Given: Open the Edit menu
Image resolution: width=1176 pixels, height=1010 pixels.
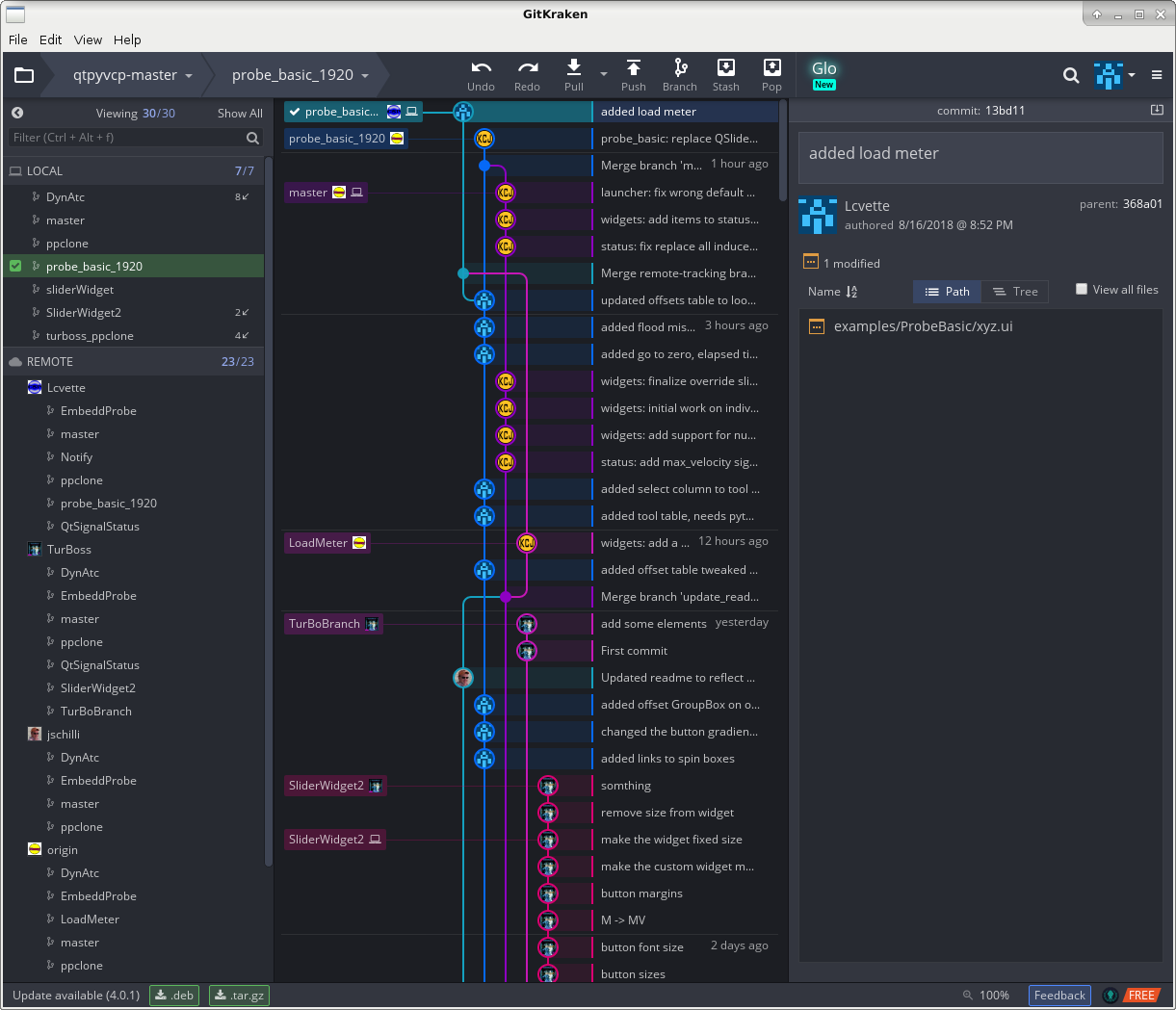Looking at the screenshot, I should pos(51,39).
